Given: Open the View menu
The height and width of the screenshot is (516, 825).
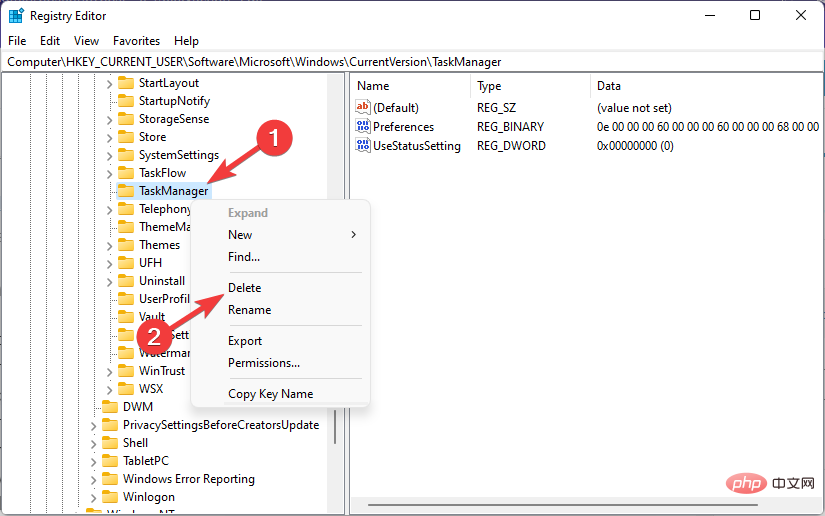Looking at the screenshot, I should 86,41.
